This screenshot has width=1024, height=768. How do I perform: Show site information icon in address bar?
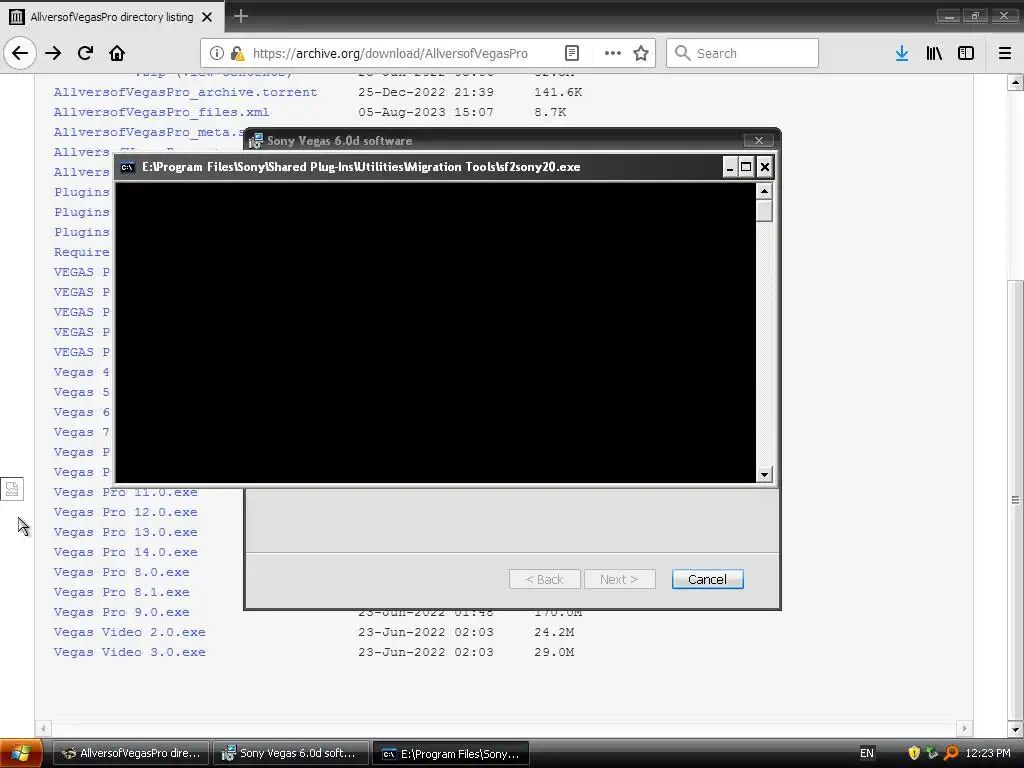217,53
